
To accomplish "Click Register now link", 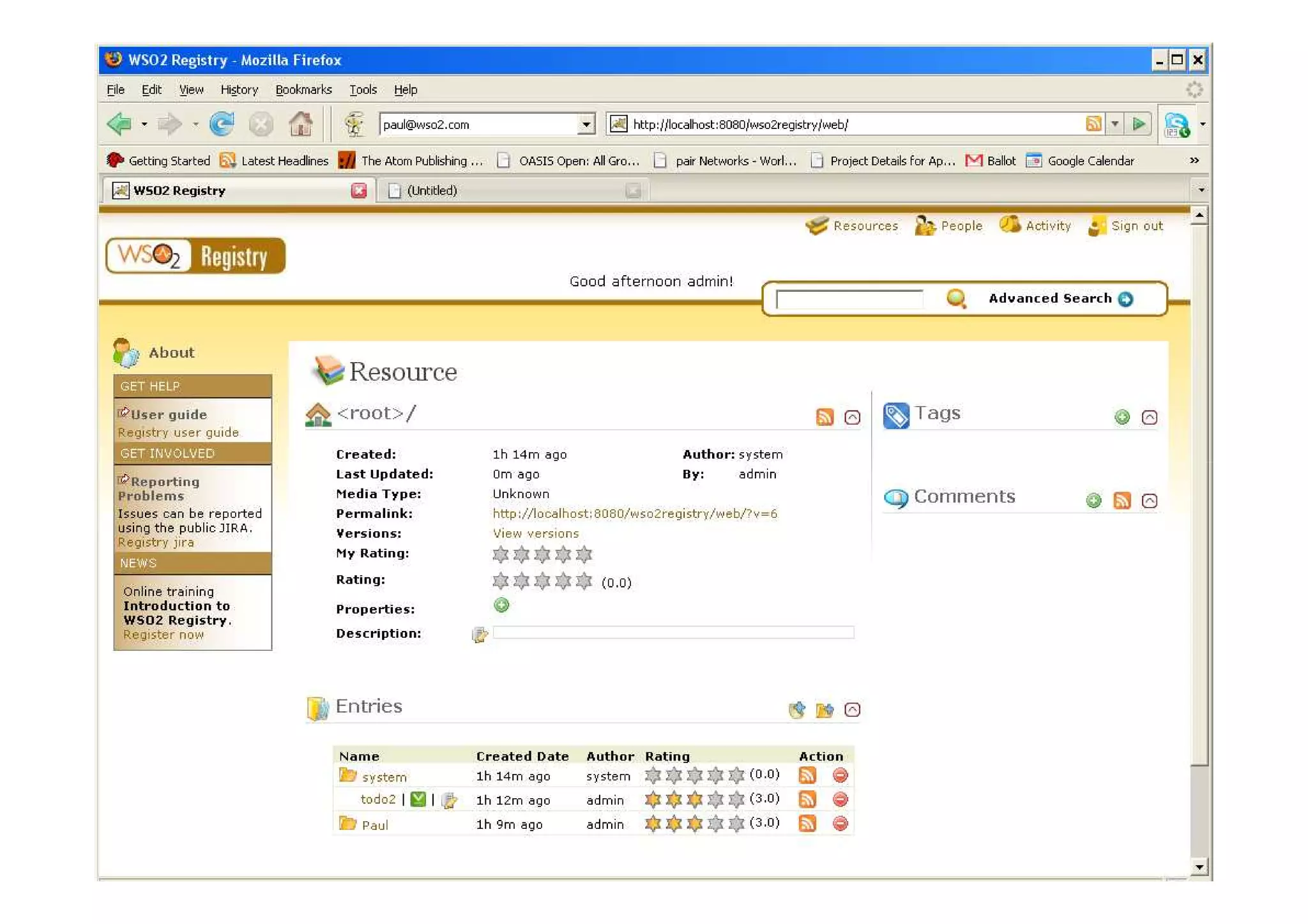I will click(163, 635).
